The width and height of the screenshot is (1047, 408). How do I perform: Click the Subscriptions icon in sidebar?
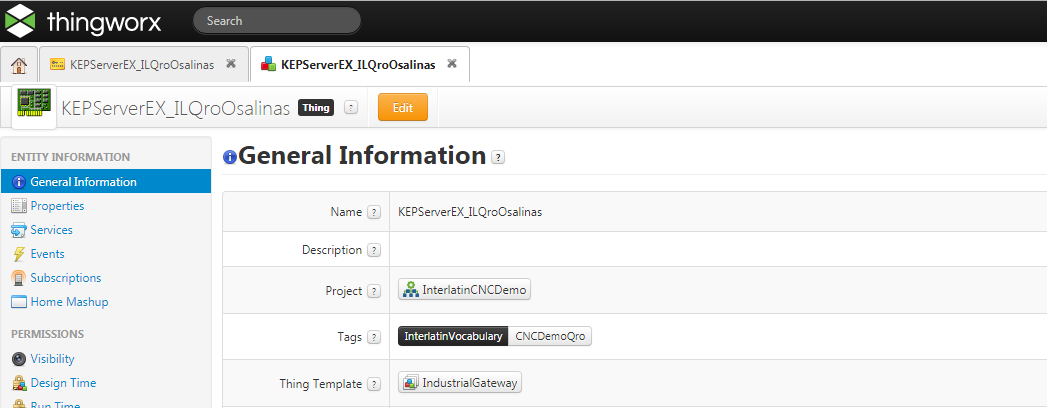pyautogui.click(x=19, y=278)
